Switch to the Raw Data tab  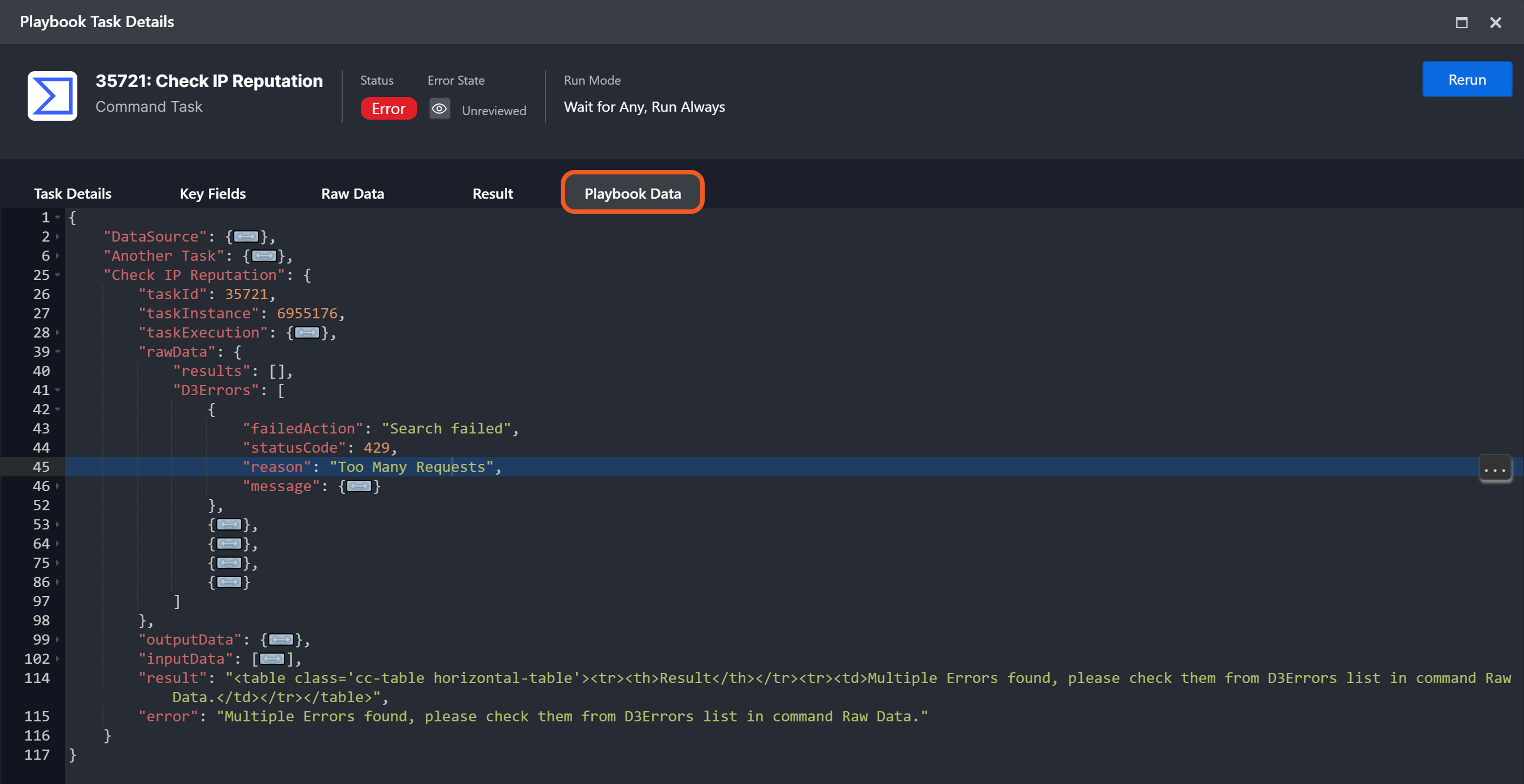click(x=352, y=194)
